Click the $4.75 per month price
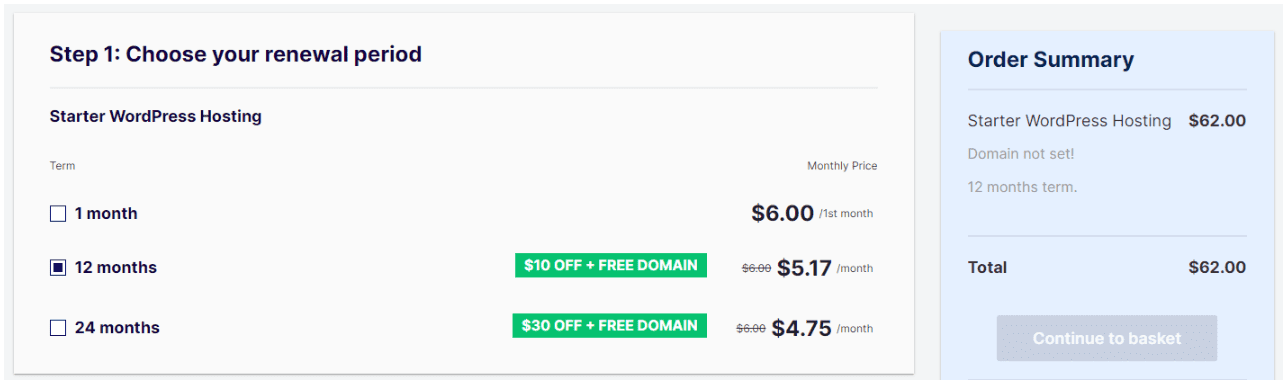The width and height of the screenshot is (1284, 385). click(x=802, y=328)
